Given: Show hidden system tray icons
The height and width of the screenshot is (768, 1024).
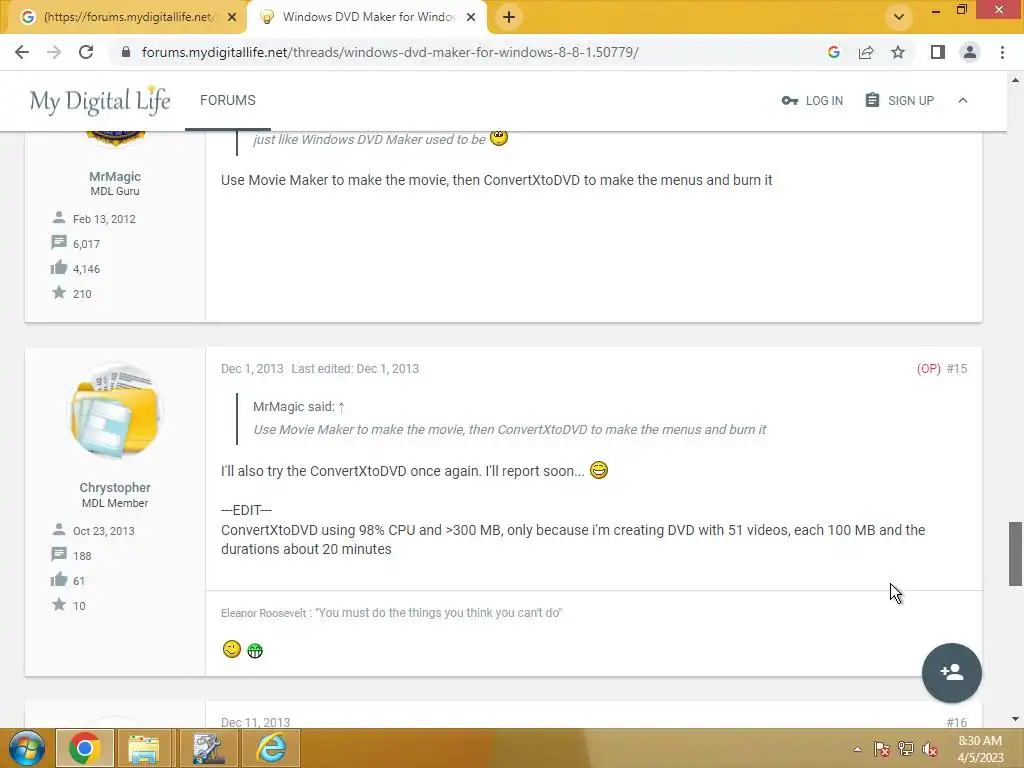Looking at the screenshot, I should pos(857,749).
